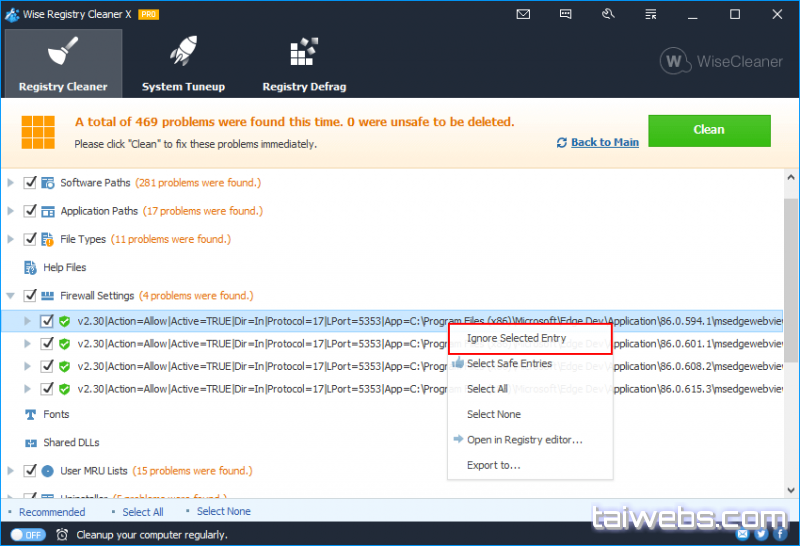This screenshot has height=546, width=800.
Task: Select Open in Registry editor menu item
Action: tap(524, 439)
